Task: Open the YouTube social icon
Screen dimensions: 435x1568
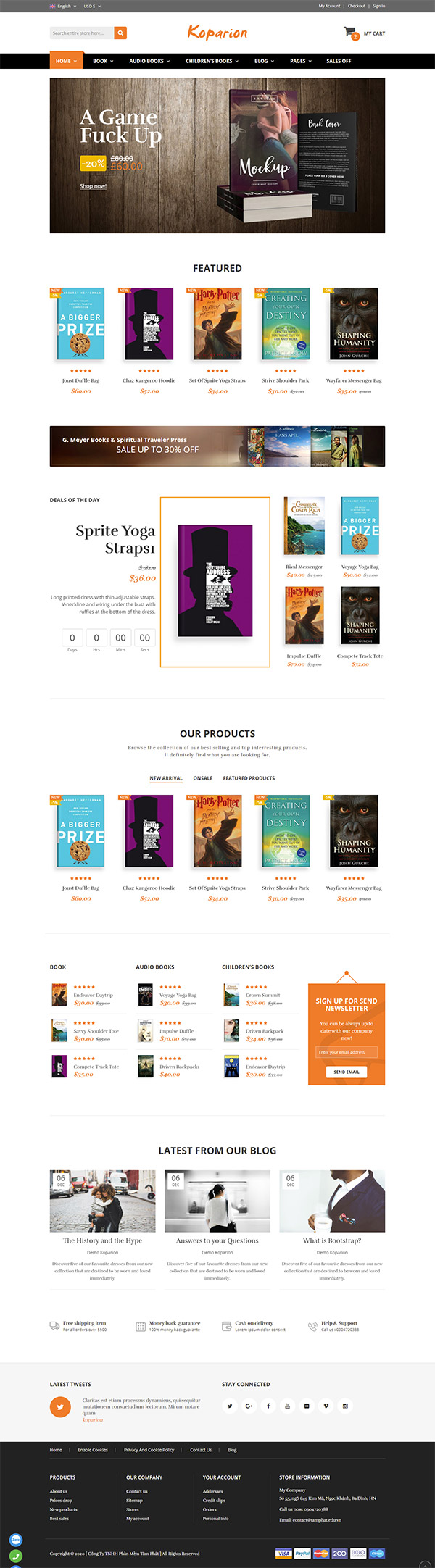Action: point(287,1406)
